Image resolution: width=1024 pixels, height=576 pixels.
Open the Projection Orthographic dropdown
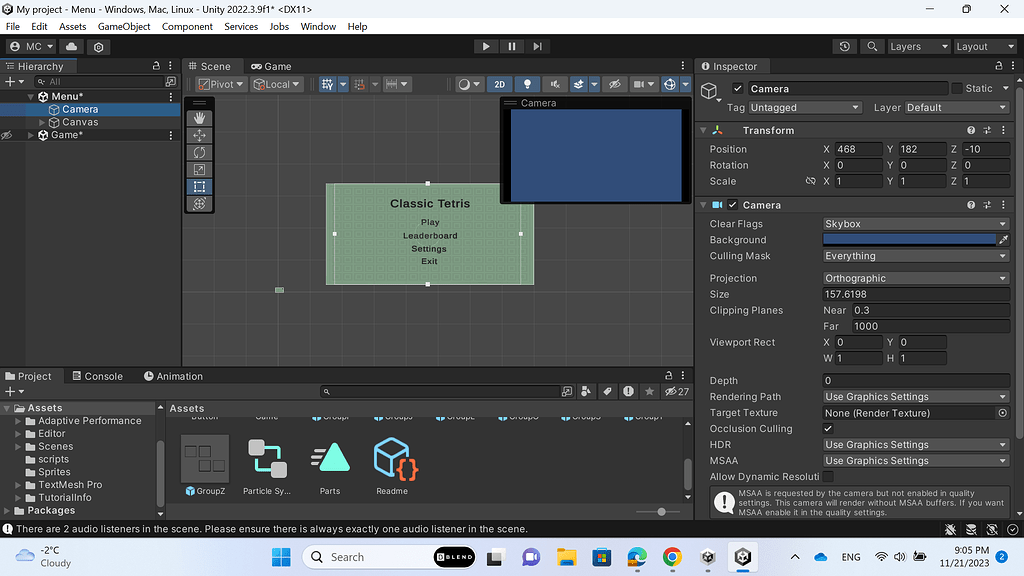[x=915, y=278]
